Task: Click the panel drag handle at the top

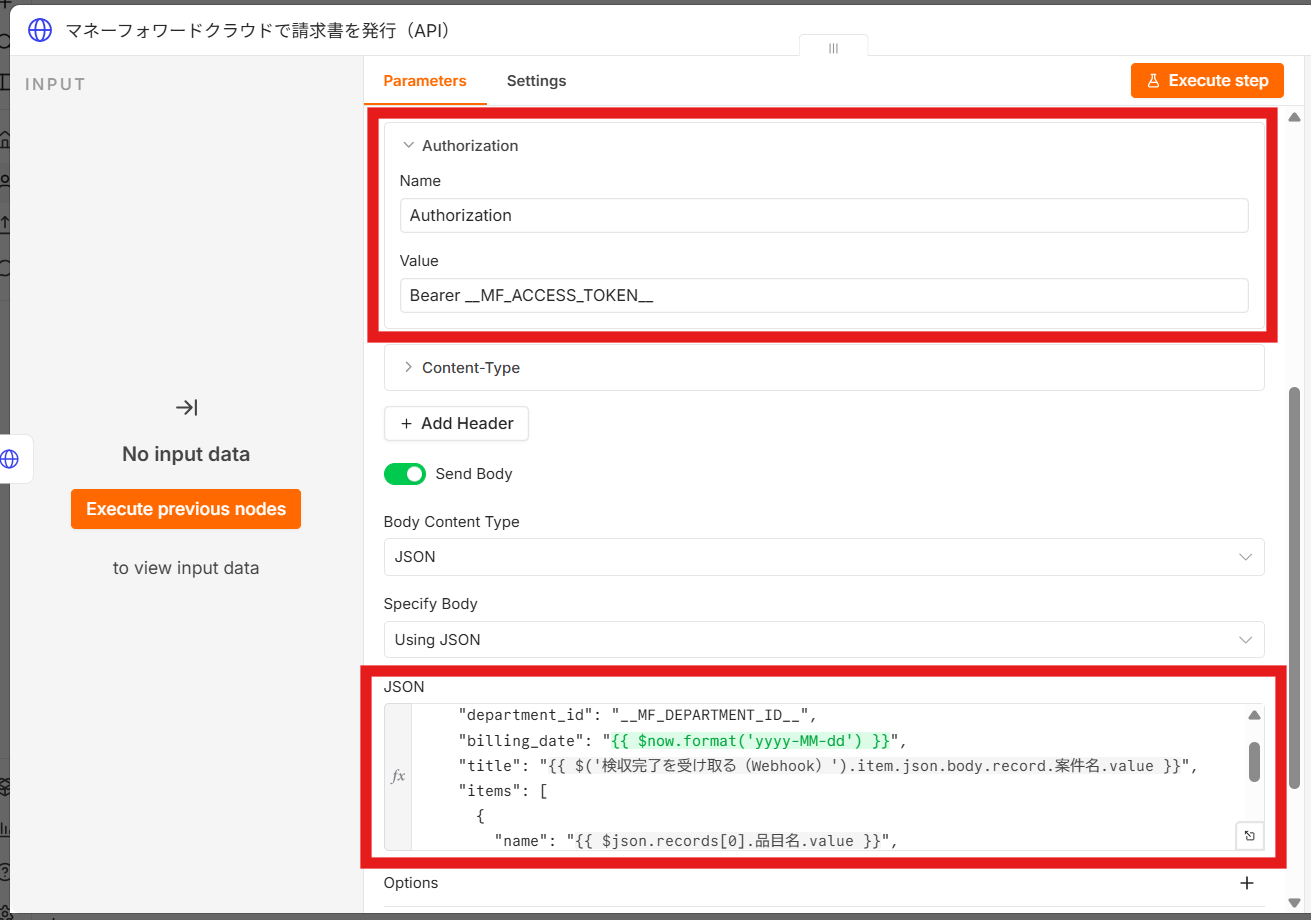Action: 833,48
